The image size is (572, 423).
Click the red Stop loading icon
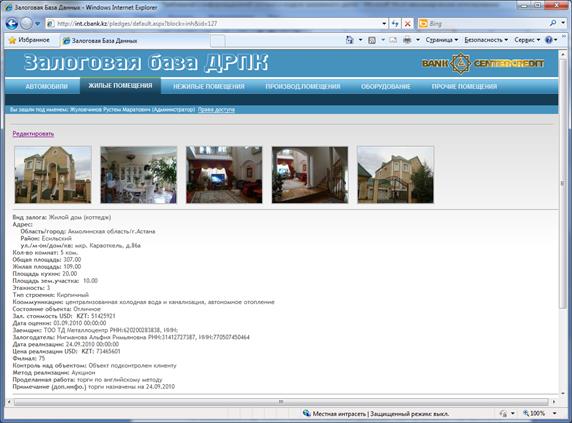[408, 24]
